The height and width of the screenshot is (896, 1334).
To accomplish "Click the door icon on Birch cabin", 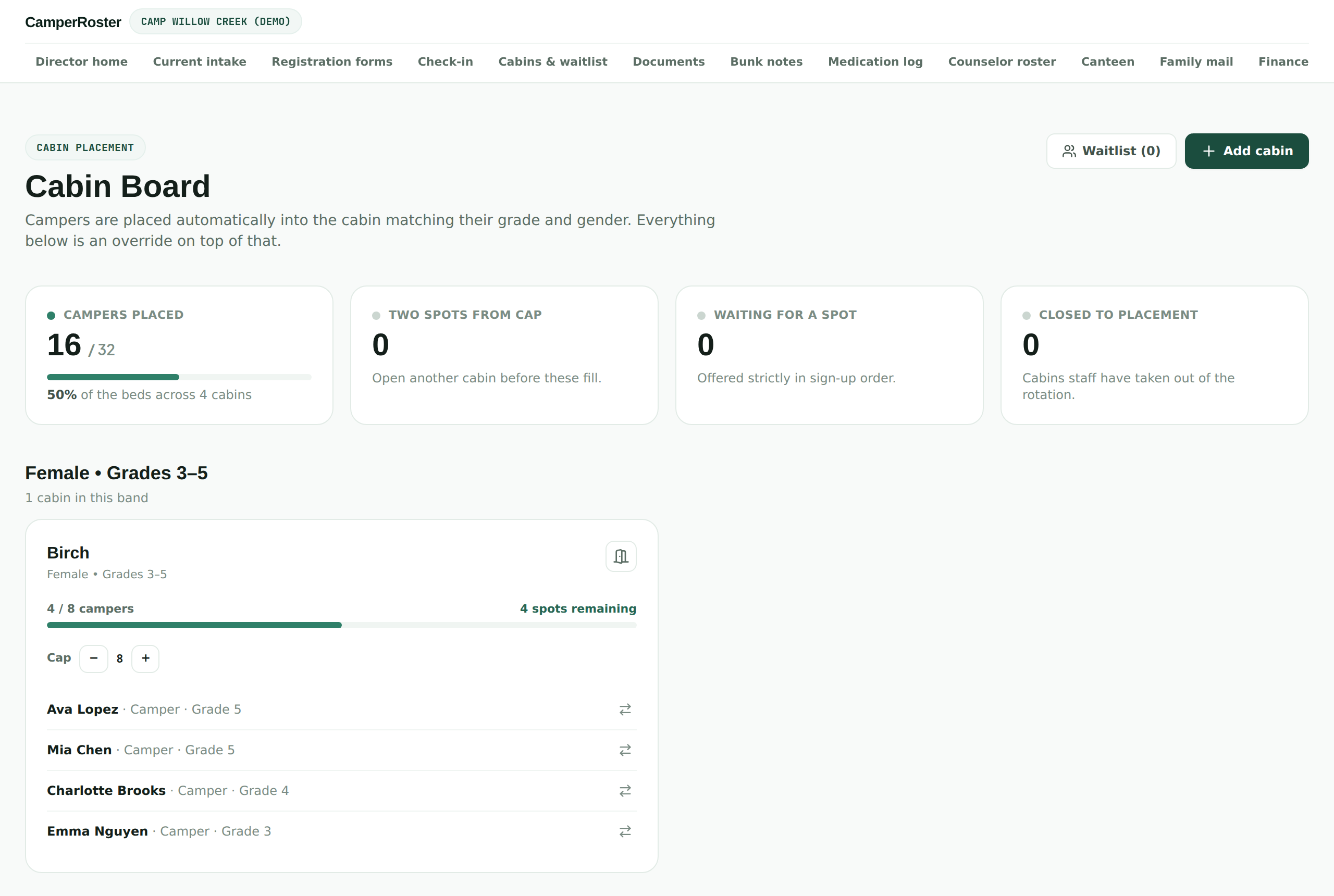I will pos(621,556).
